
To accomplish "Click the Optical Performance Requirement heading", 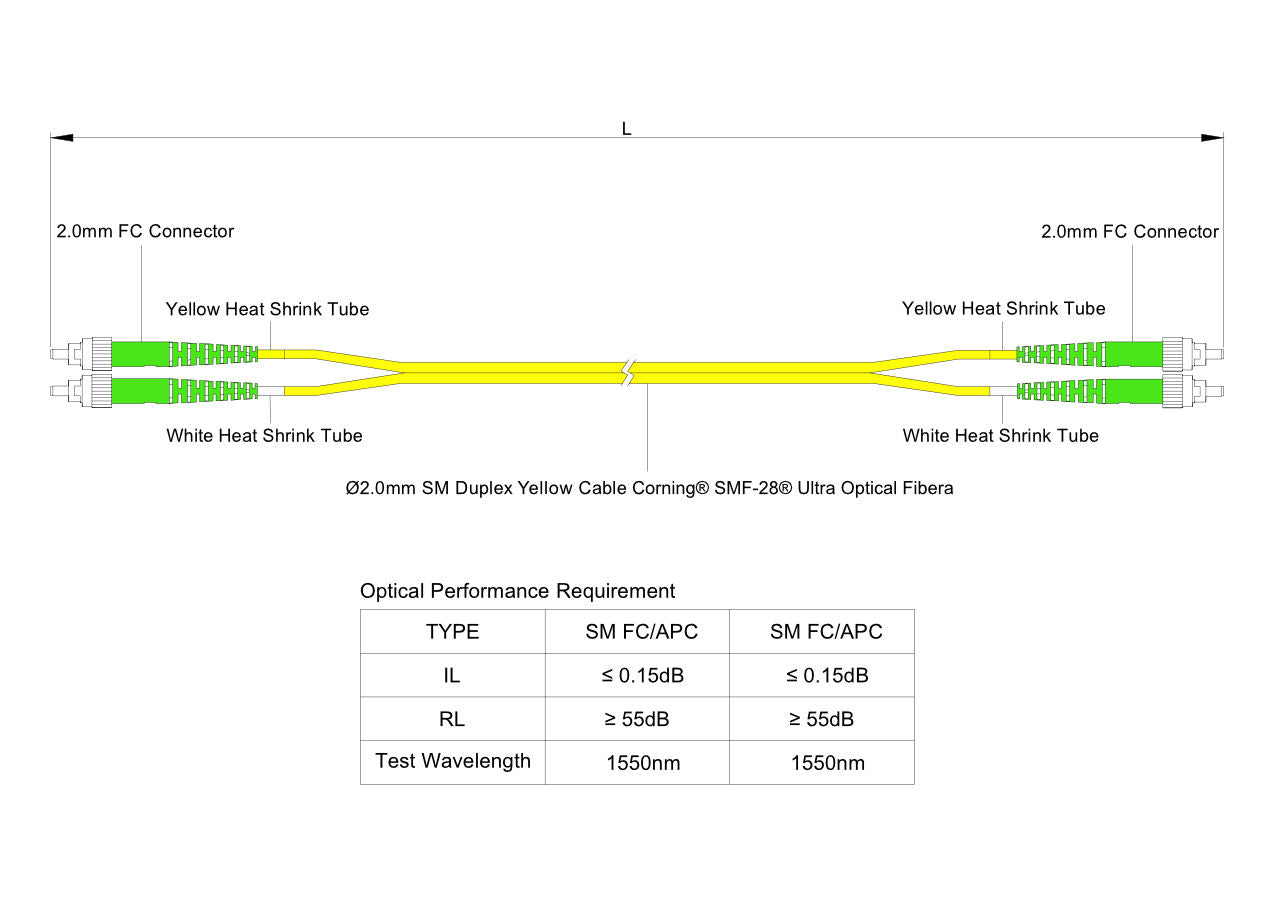I will 517,591.
